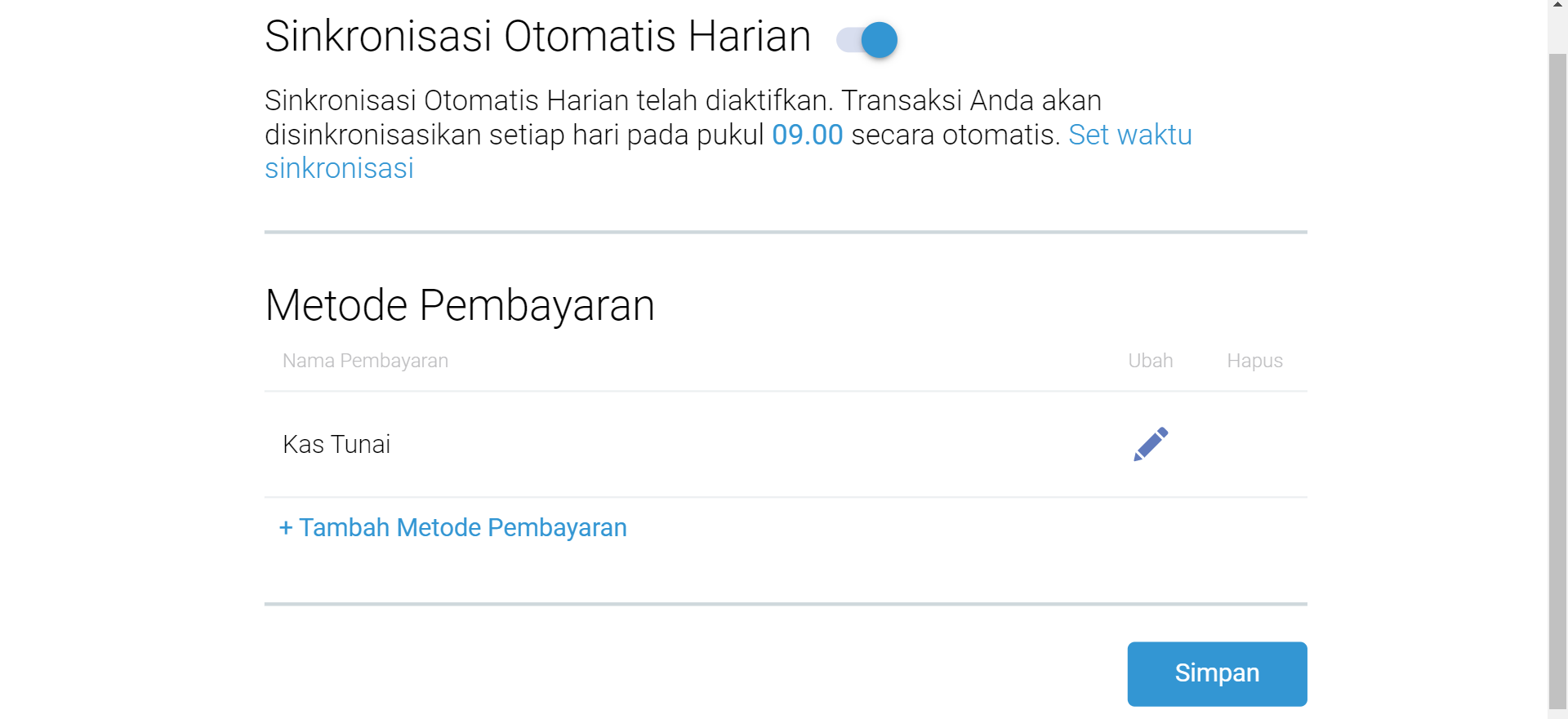Toggle Sinkronisasi Otomatis Harian switch off
This screenshot has width=1568, height=719.
coord(867,39)
